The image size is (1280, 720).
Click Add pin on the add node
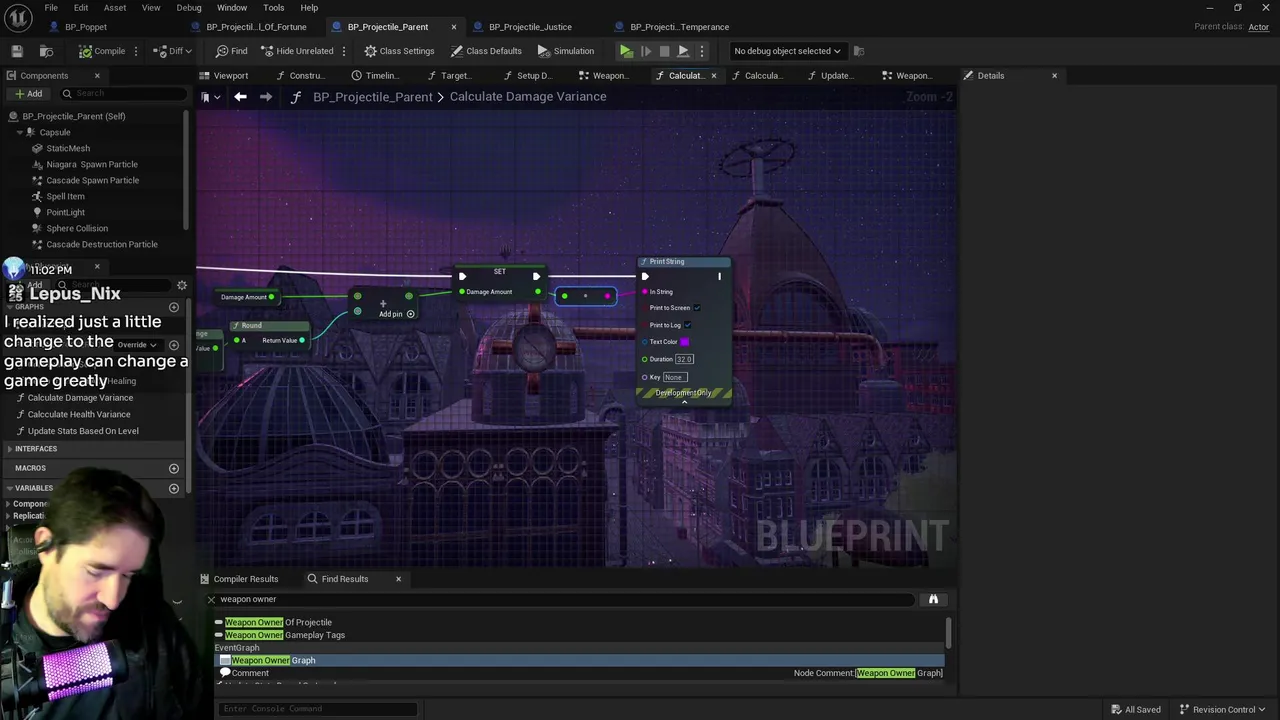[397, 314]
